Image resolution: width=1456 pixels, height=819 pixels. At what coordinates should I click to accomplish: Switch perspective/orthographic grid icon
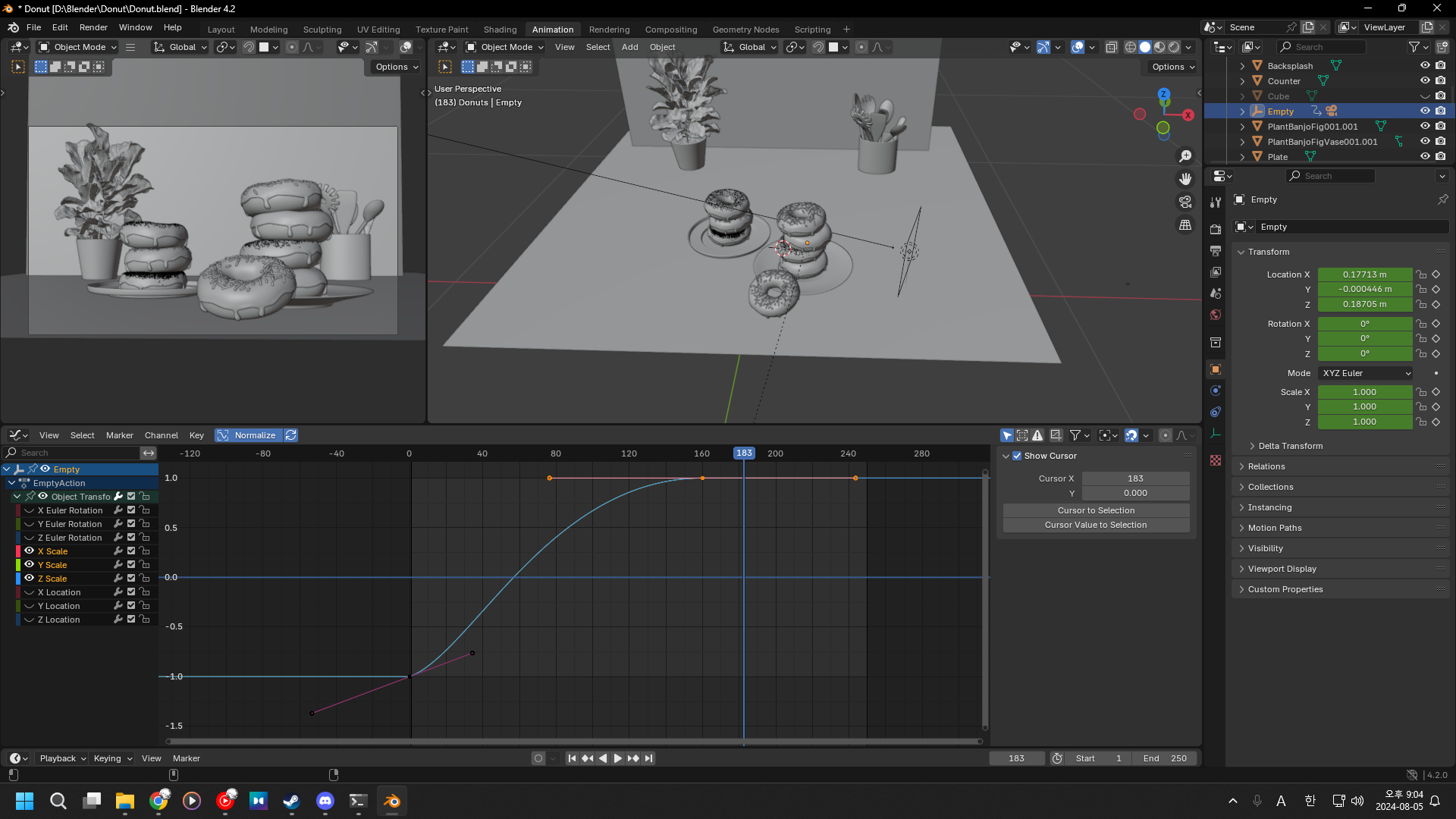1185,225
